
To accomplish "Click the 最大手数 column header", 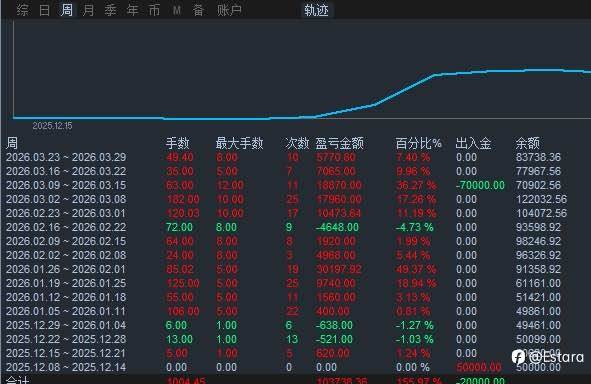I will click(x=239, y=143).
